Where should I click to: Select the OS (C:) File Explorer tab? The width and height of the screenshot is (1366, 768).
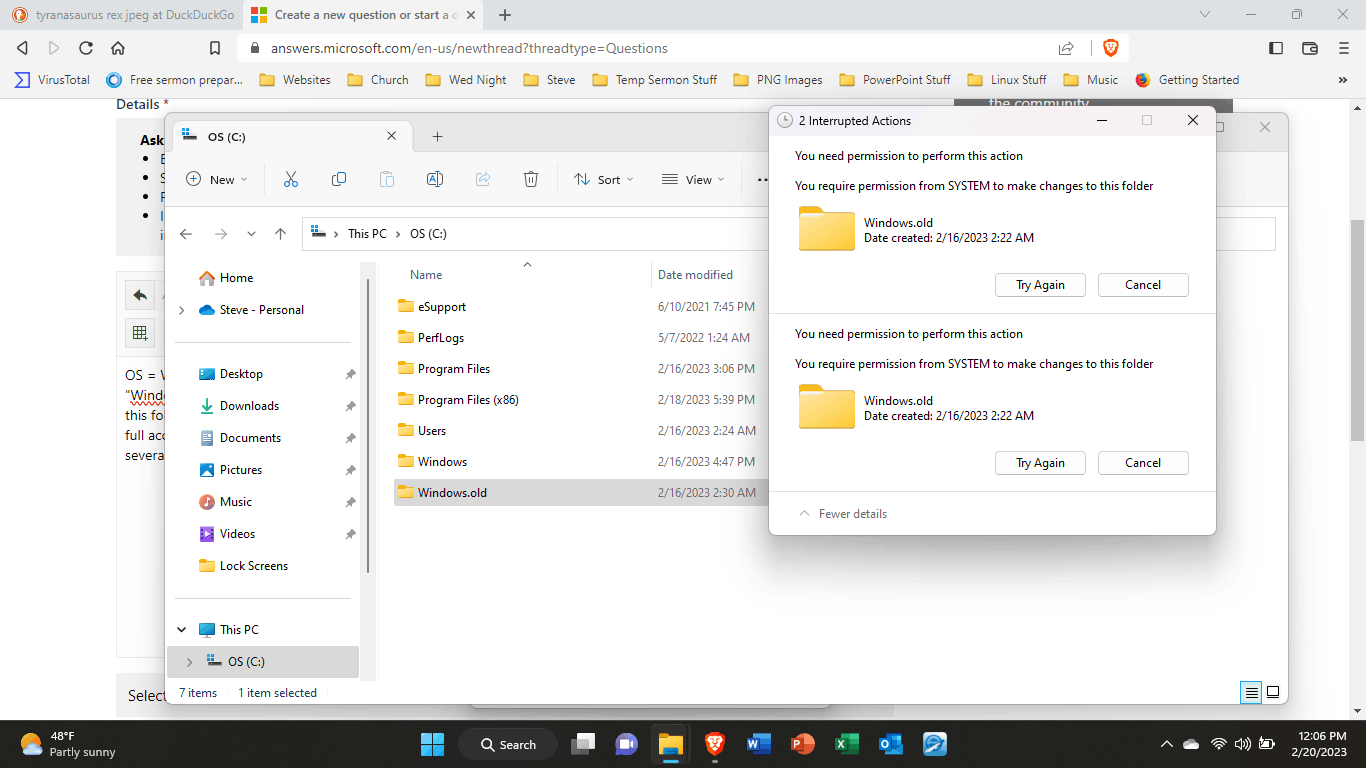[x=291, y=136]
